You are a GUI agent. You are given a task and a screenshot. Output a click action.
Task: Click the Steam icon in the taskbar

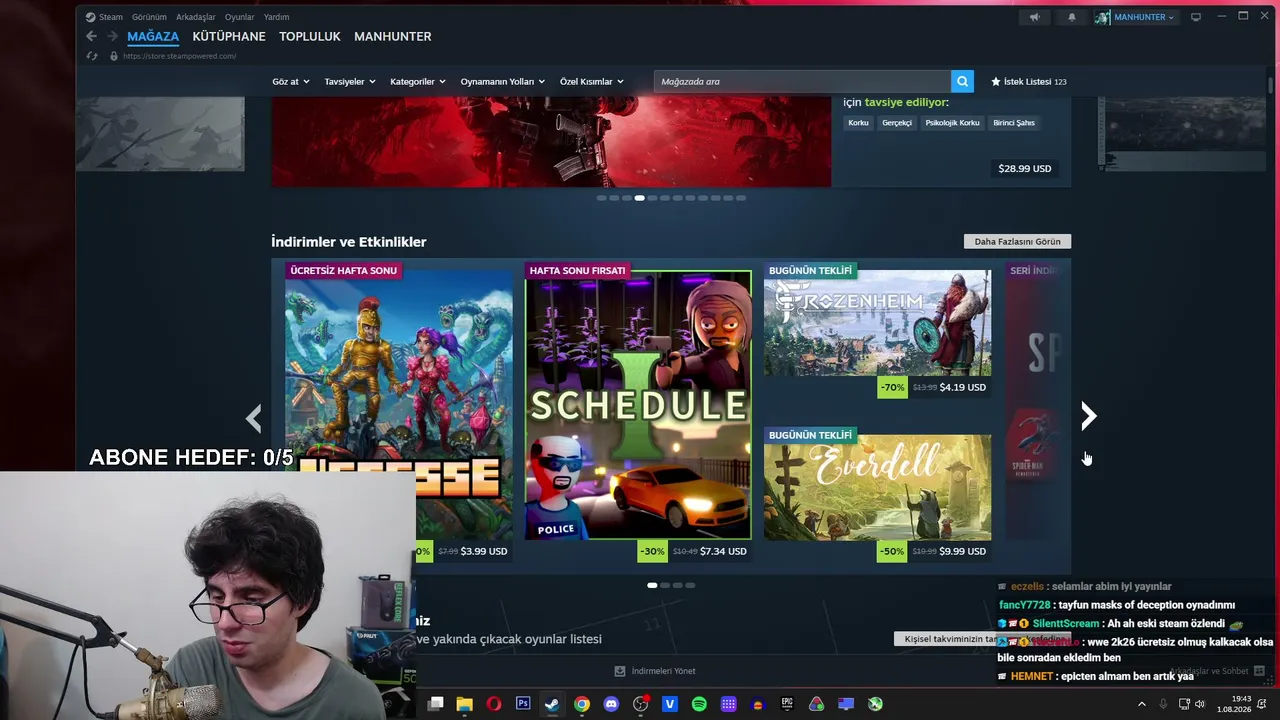click(552, 704)
